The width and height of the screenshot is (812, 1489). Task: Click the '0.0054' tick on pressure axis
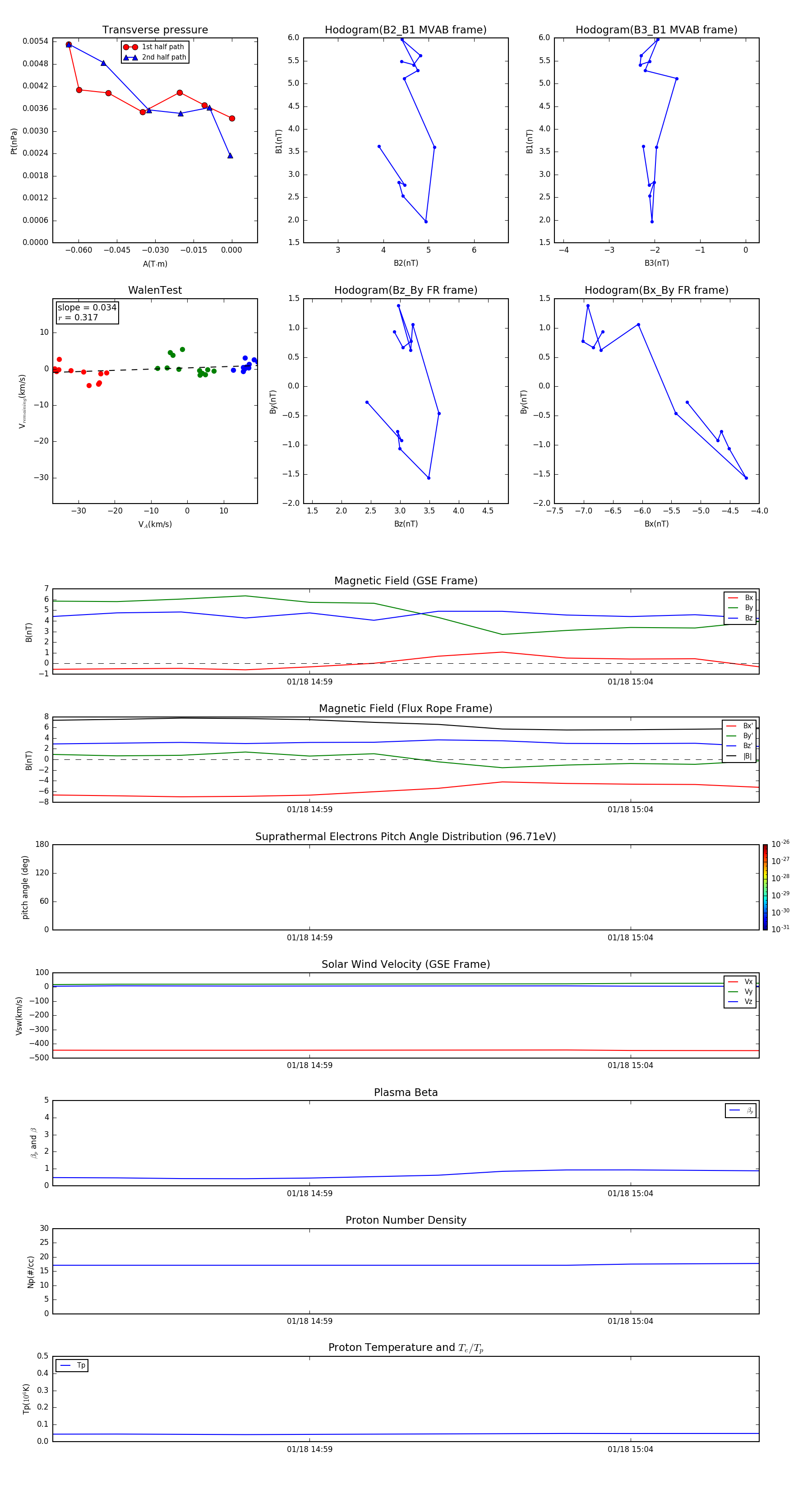pyautogui.click(x=35, y=41)
